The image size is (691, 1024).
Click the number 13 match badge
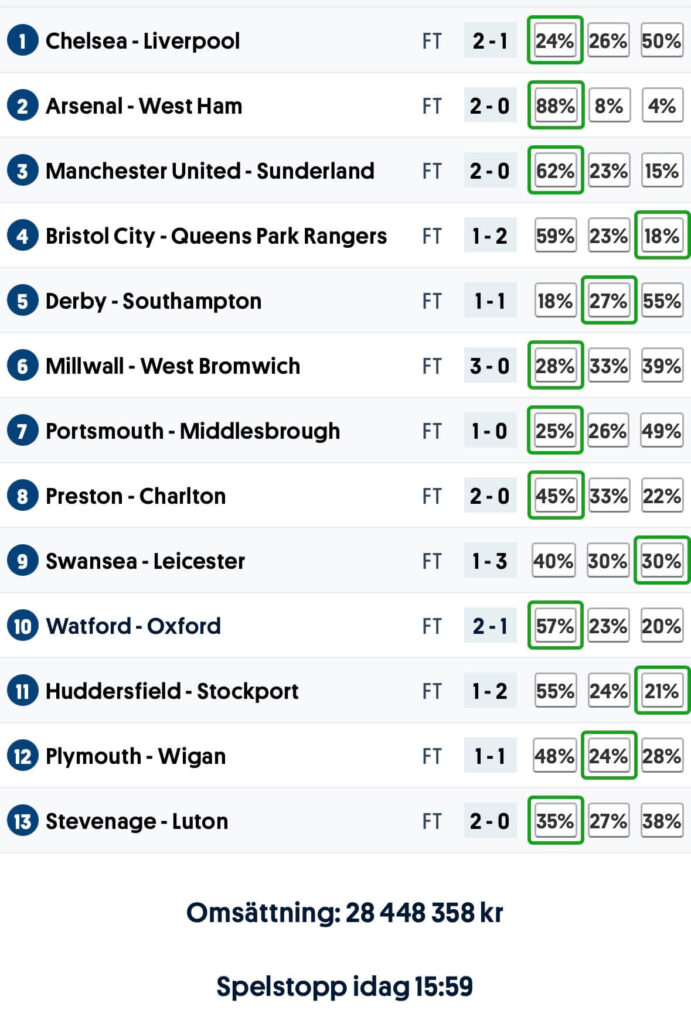pos(22,821)
